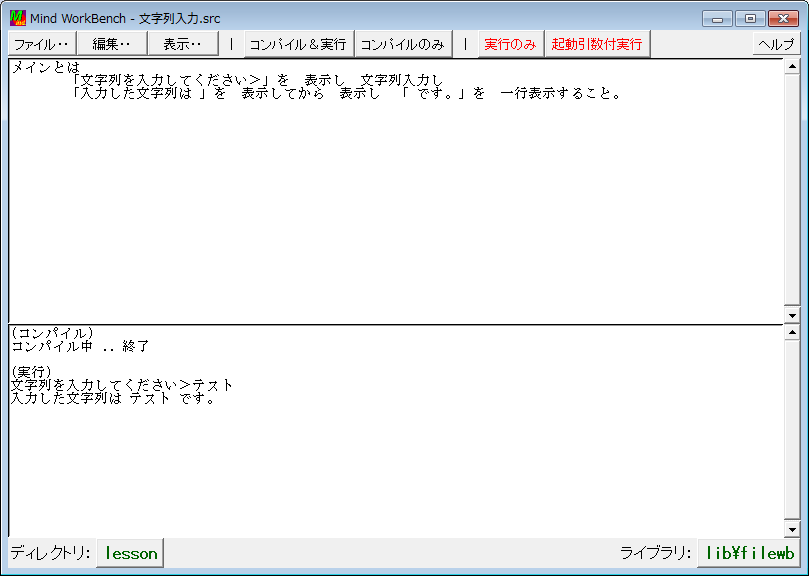The height and width of the screenshot is (576, 809).
Task: Click output line 入力した文字列は テスト です。
Action: pos(113,398)
